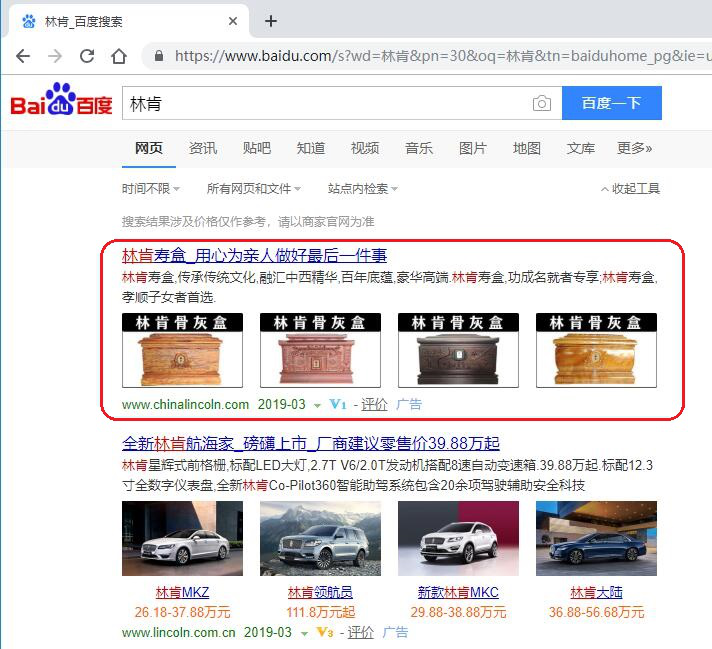Open a new browser tab
This screenshot has width=712, height=649.
point(271,21)
